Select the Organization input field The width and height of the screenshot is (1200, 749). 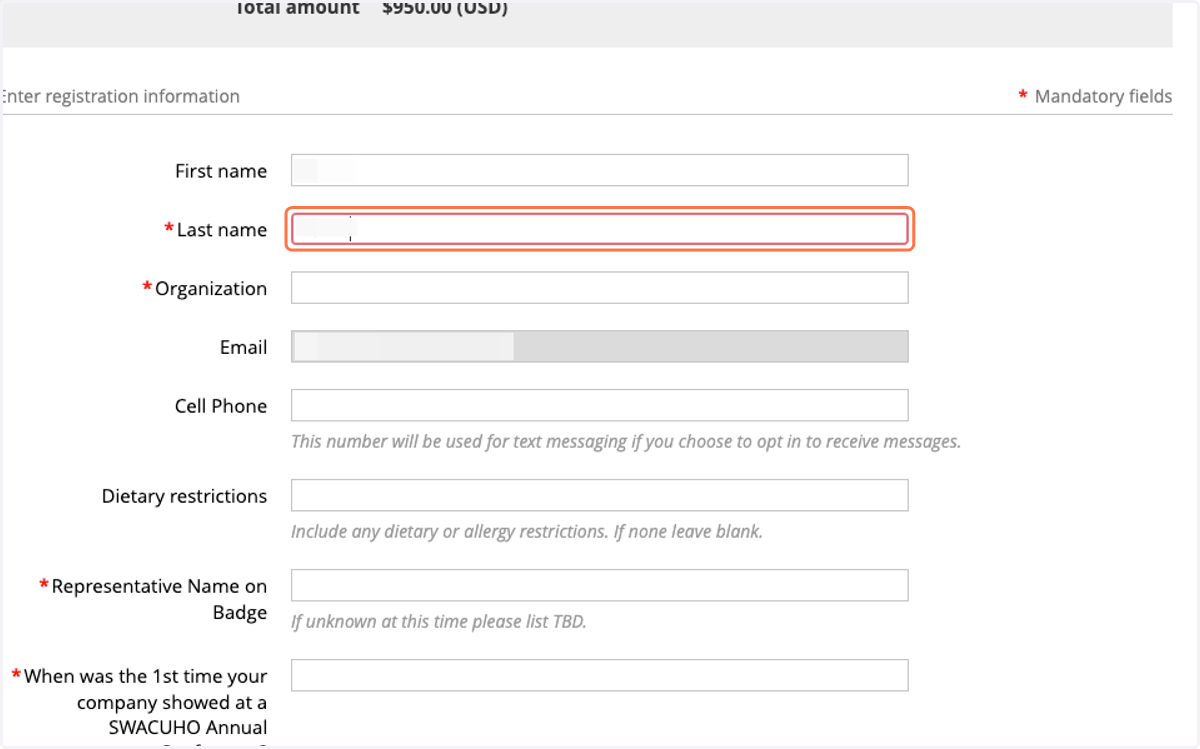click(599, 288)
